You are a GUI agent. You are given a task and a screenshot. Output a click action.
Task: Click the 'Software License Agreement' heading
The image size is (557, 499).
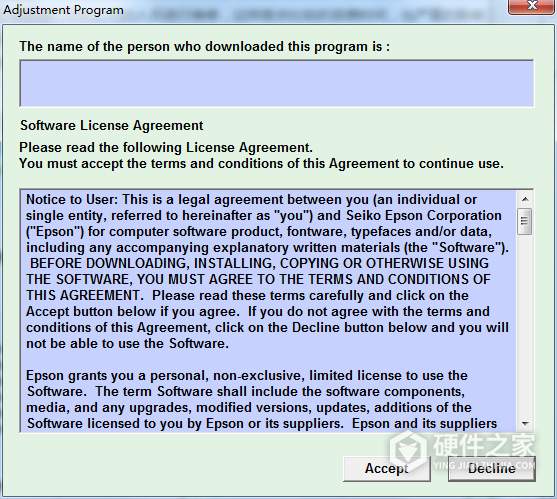pyautogui.click(x=112, y=125)
